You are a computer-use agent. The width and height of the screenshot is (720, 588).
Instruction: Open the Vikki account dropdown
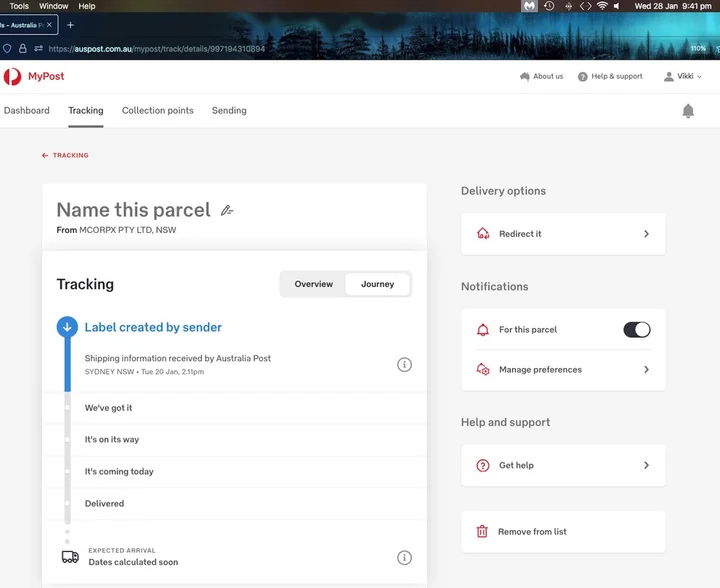[x=683, y=77]
